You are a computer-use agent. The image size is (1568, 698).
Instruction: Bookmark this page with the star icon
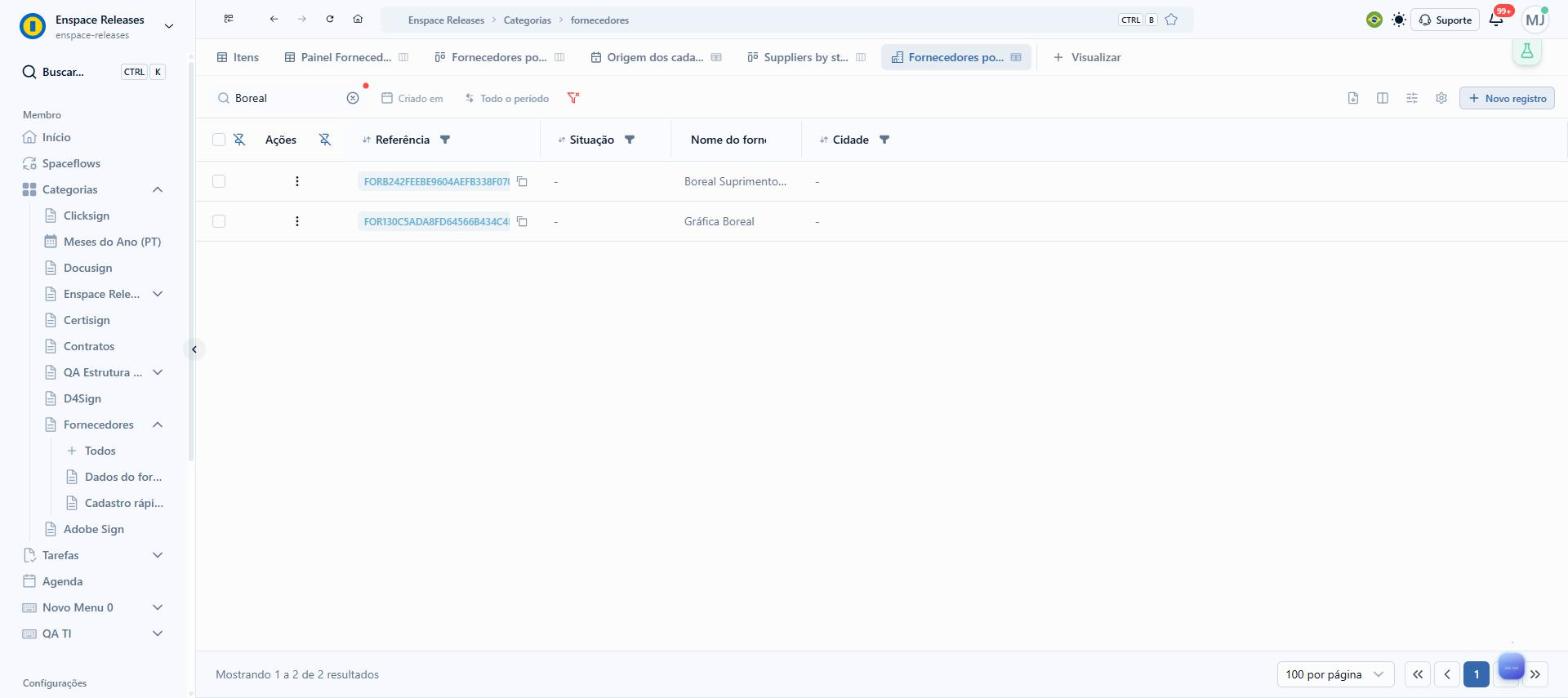(x=1171, y=19)
